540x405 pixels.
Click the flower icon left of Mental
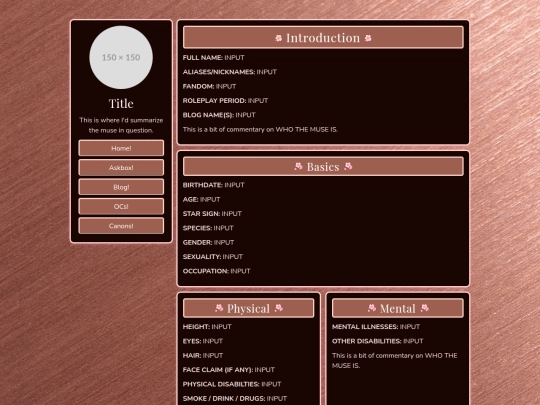click(372, 308)
